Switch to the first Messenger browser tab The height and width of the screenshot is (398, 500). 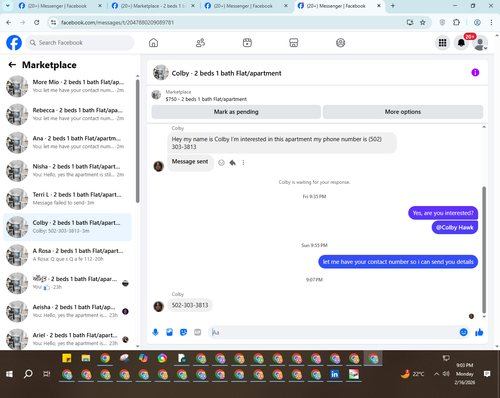60,6
